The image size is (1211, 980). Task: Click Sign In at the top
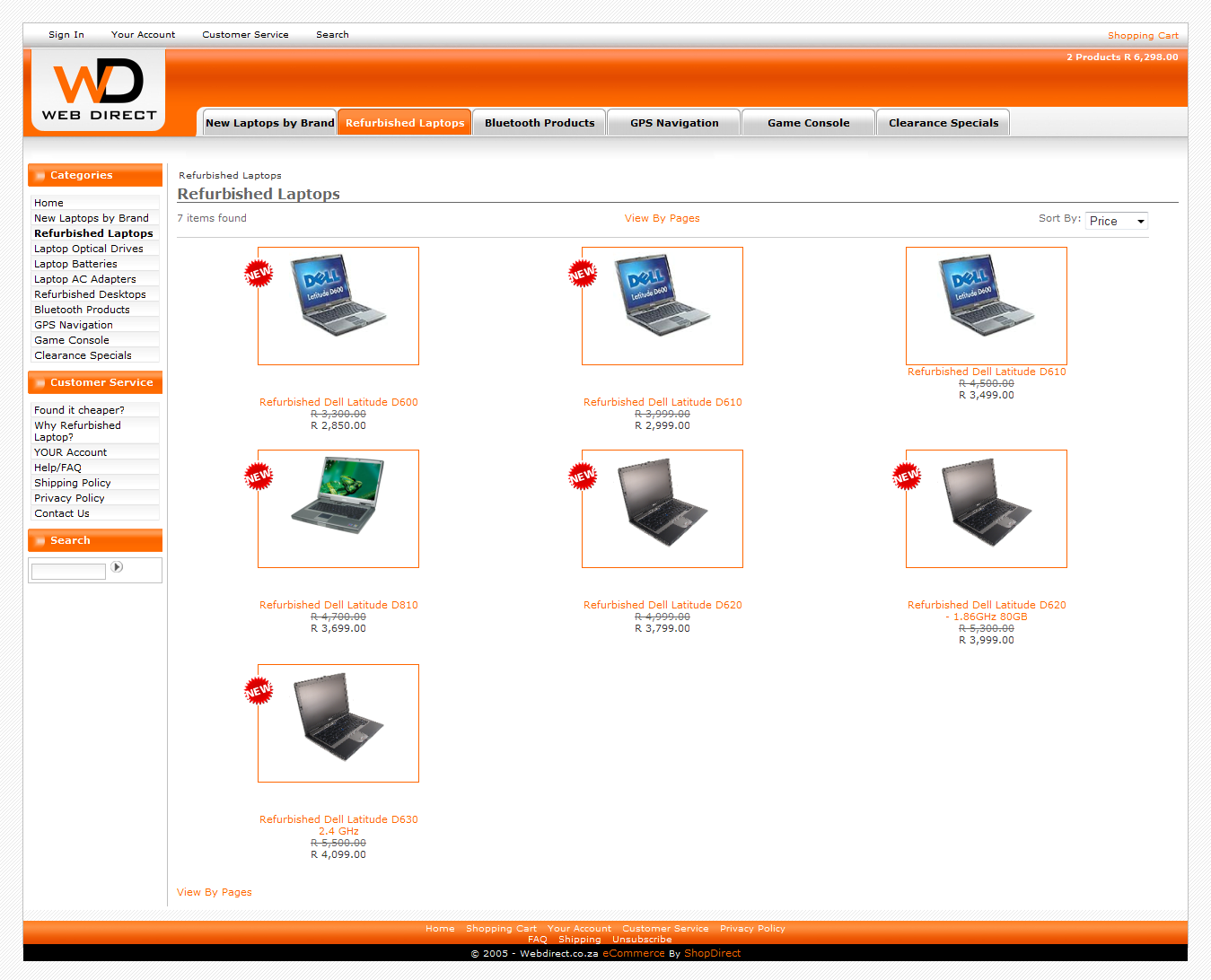[66, 35]
